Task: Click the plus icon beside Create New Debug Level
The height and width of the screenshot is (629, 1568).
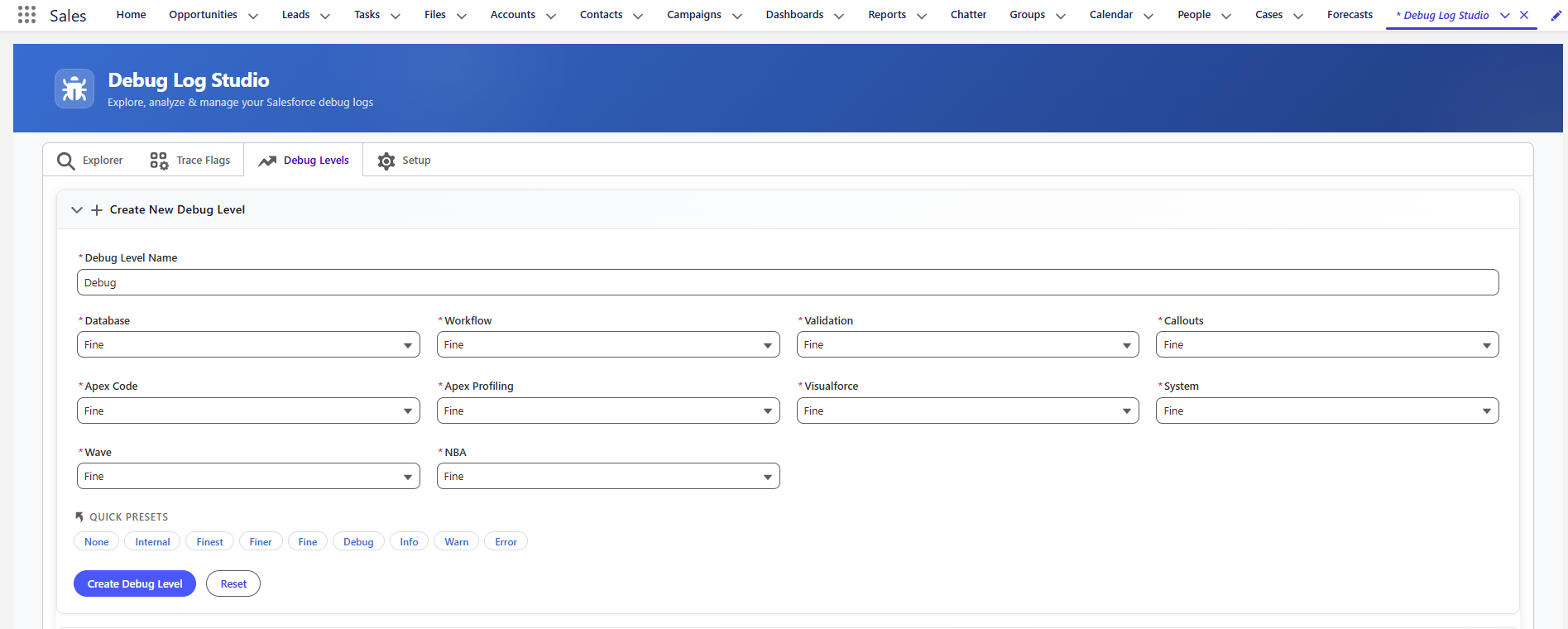Action: pos(97,210)
